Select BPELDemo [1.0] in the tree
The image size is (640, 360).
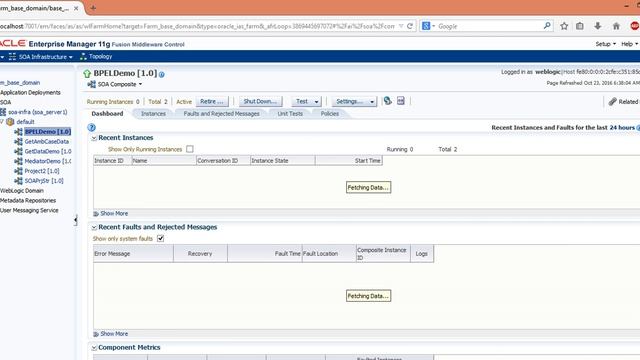pos(47,131)
